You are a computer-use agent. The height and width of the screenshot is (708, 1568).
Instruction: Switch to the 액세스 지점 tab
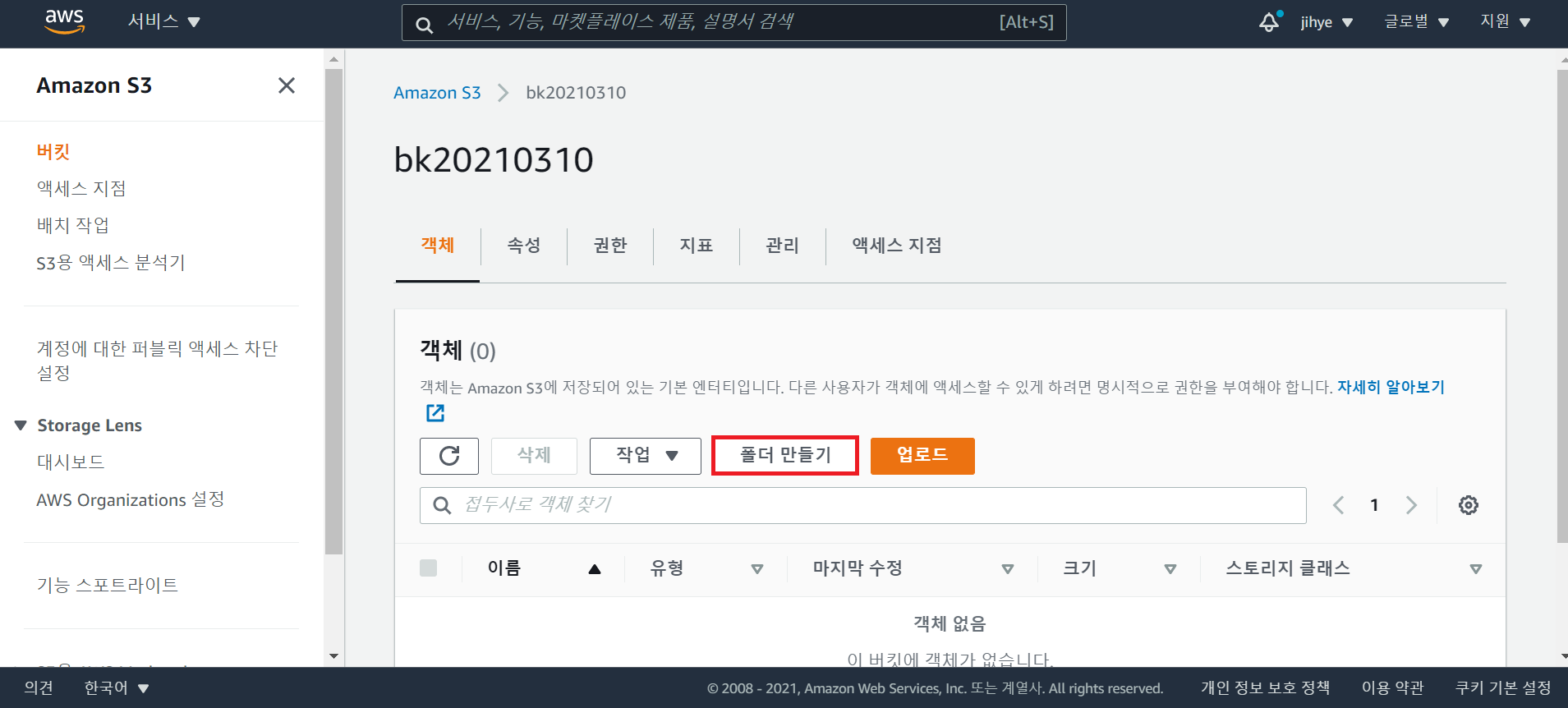coord(897,245)
